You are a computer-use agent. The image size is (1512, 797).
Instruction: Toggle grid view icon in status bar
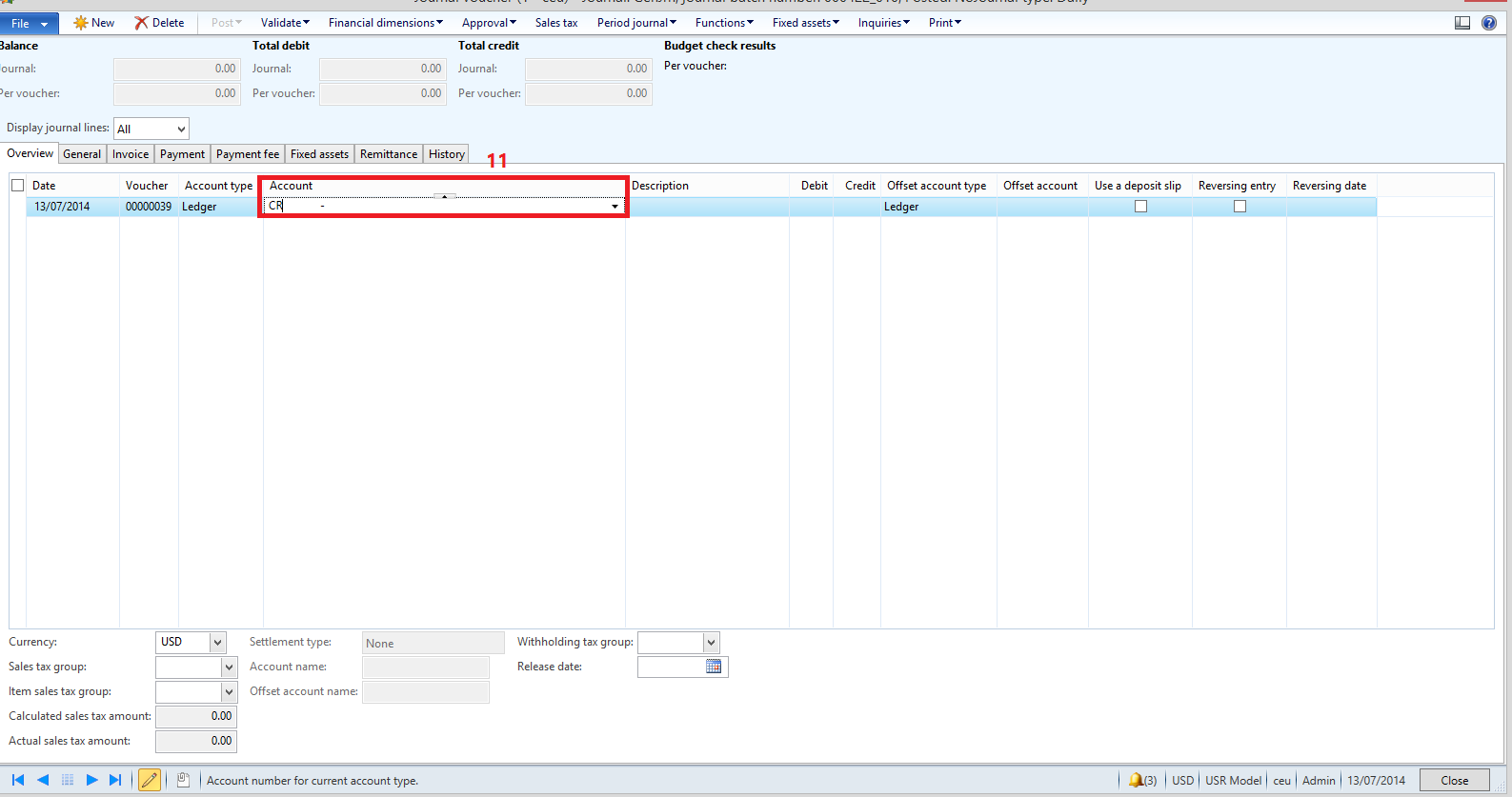point(68,780)
